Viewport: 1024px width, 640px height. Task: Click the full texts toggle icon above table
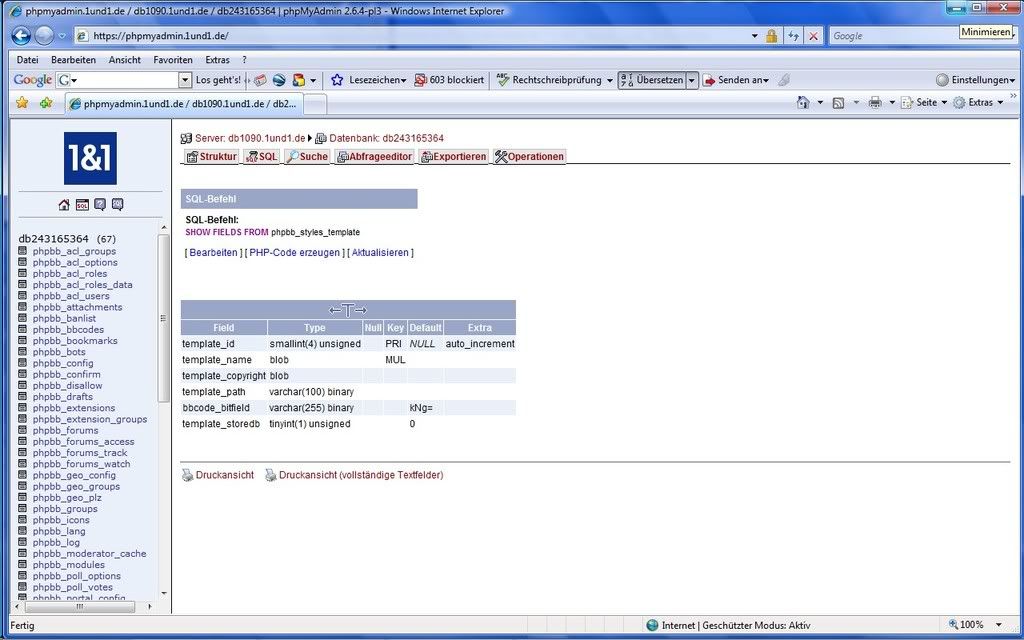pos(348,310)
